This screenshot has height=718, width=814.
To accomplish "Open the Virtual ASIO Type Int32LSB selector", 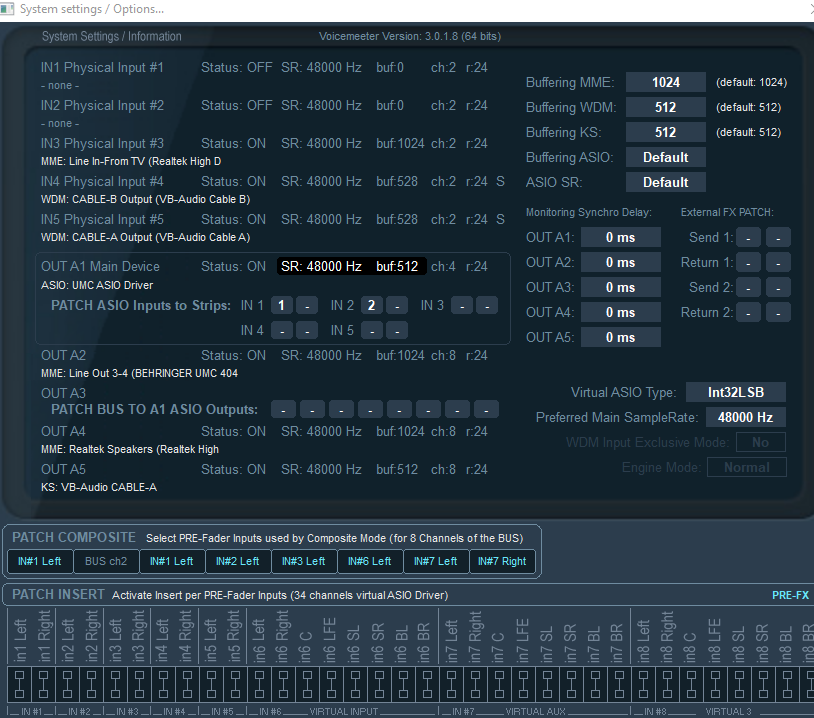I will pos(736,392).
